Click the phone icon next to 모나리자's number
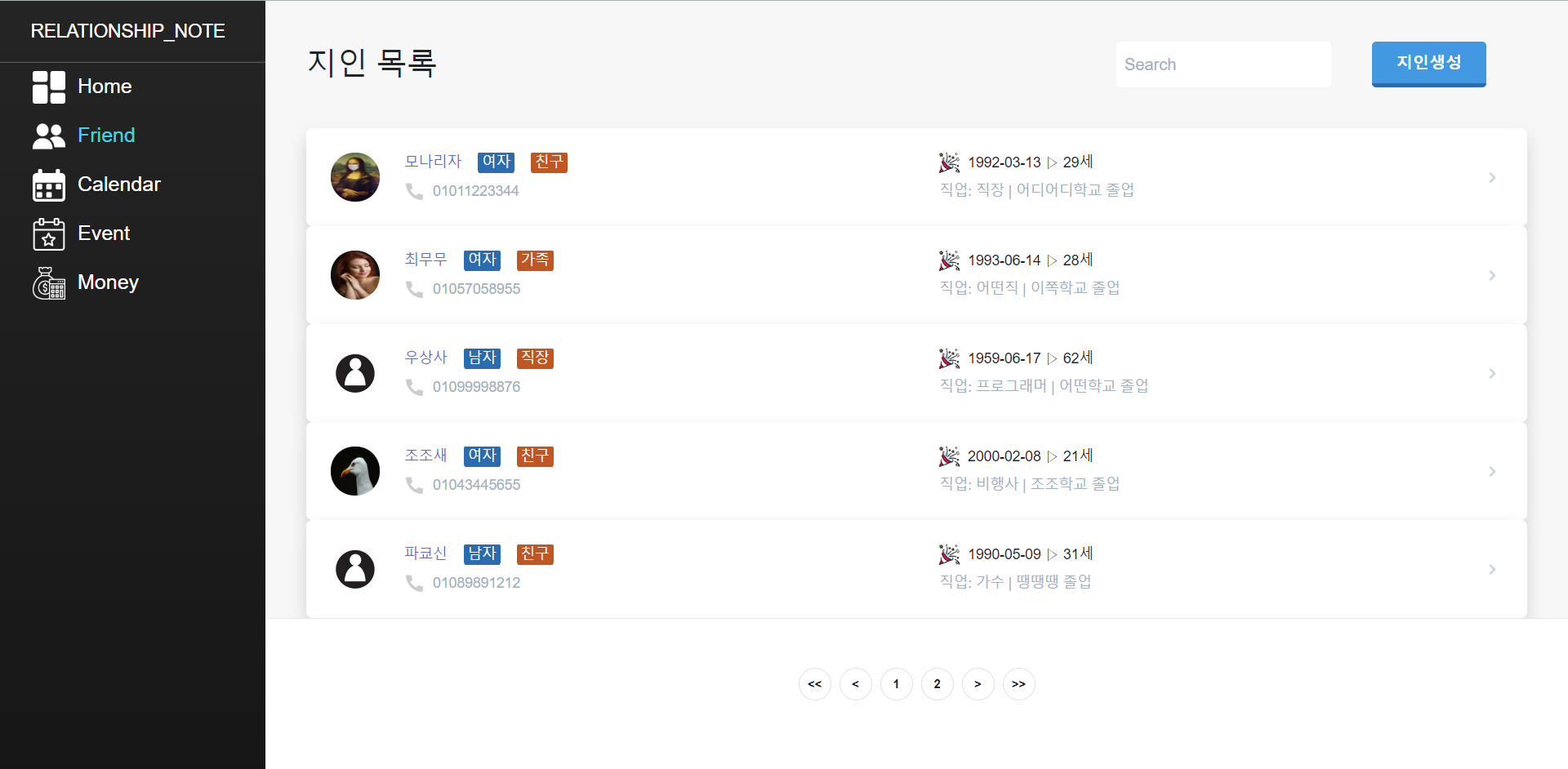The height and width of the screenshot is (769, 1568). (414, 191)
